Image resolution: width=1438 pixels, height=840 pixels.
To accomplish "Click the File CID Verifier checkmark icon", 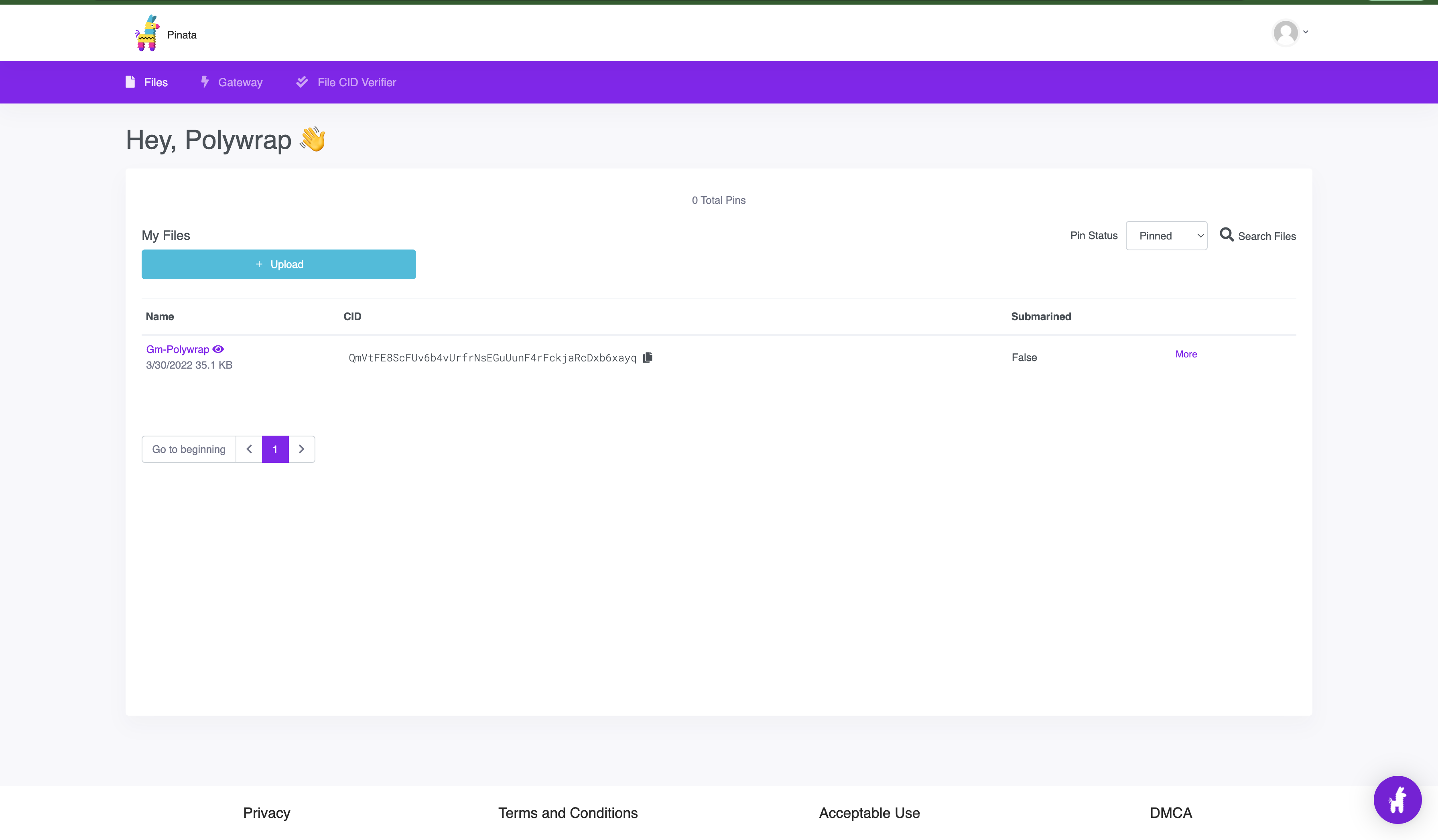I will 303,82.
